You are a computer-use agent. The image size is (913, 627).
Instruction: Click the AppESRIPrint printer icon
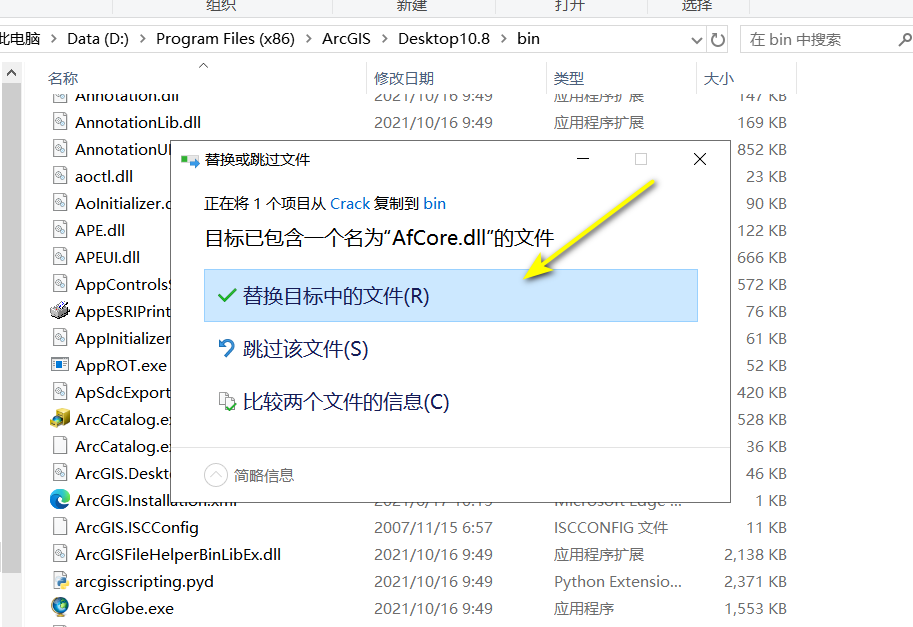click(60, 311)
